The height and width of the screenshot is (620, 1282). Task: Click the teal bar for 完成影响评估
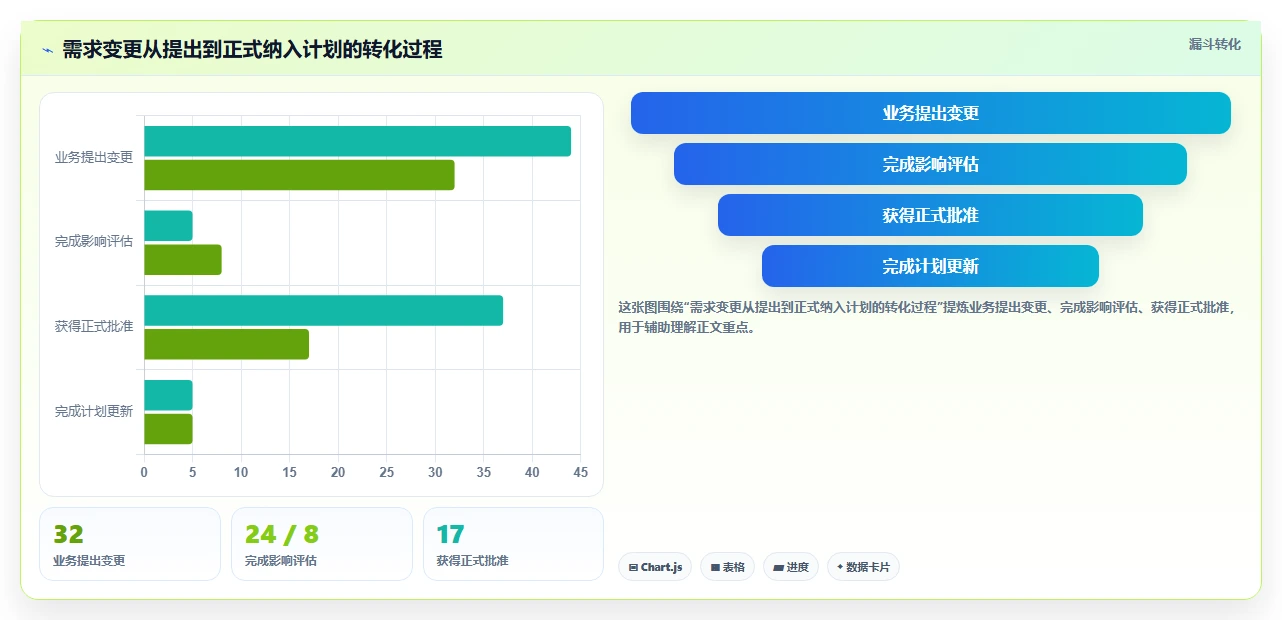coord(168,226)
